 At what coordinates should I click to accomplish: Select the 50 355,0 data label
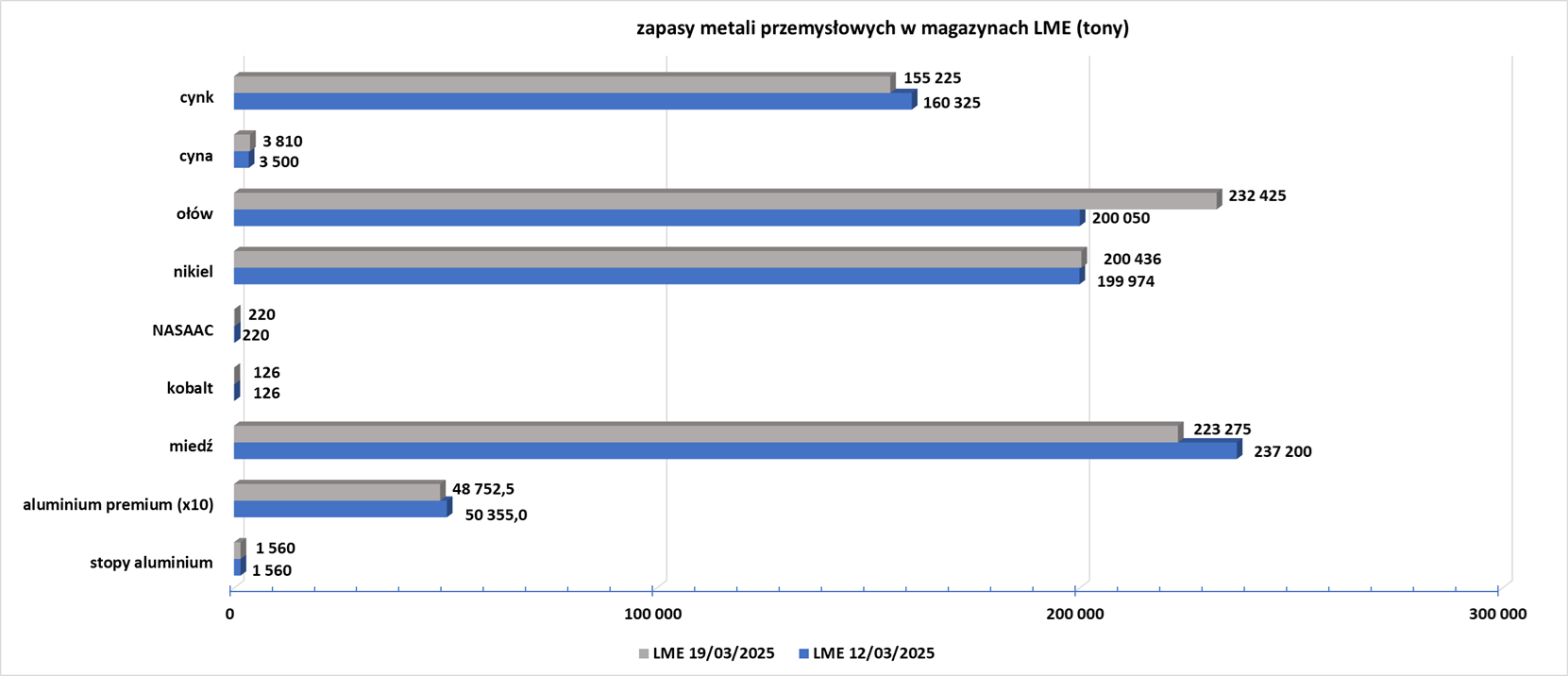tap(496, 515)
